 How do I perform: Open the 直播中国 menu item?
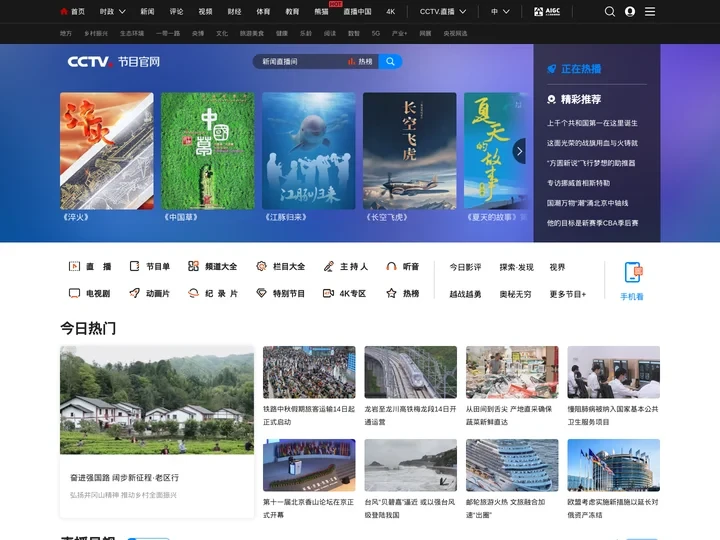357,11
